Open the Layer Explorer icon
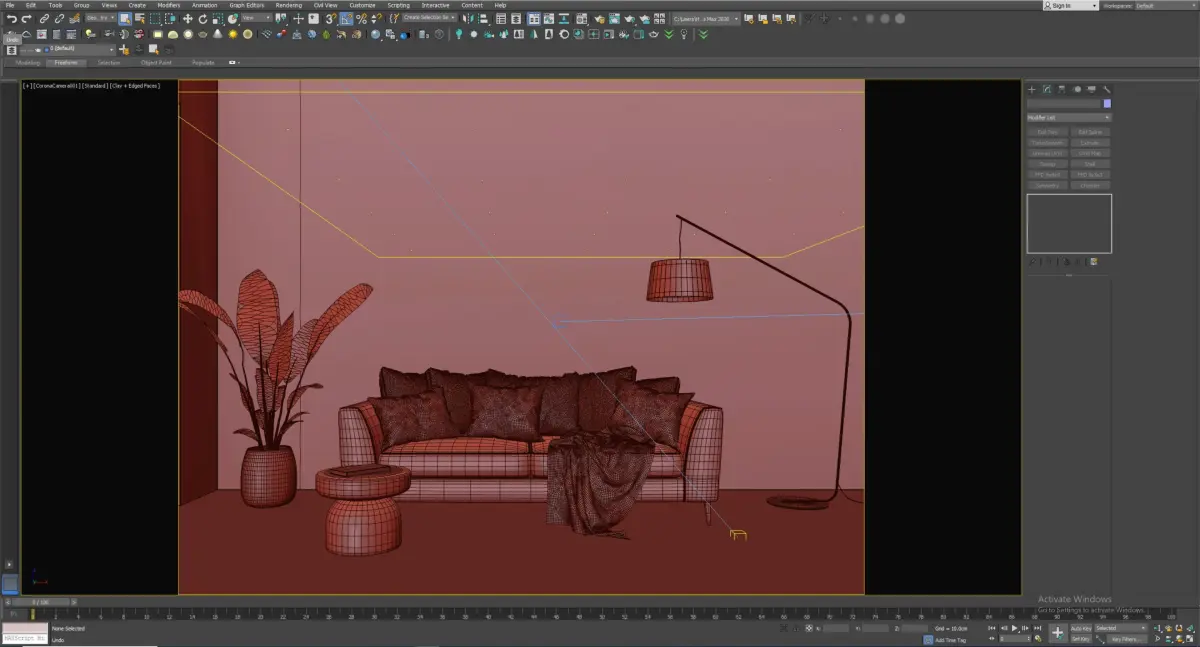The image size is (1200, 647). click(x=516, y=18)
